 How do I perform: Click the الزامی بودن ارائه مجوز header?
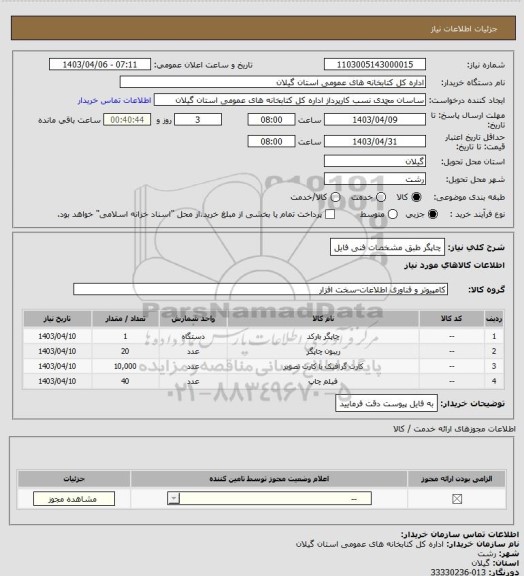pyautogui.click(x=457, y=479)
